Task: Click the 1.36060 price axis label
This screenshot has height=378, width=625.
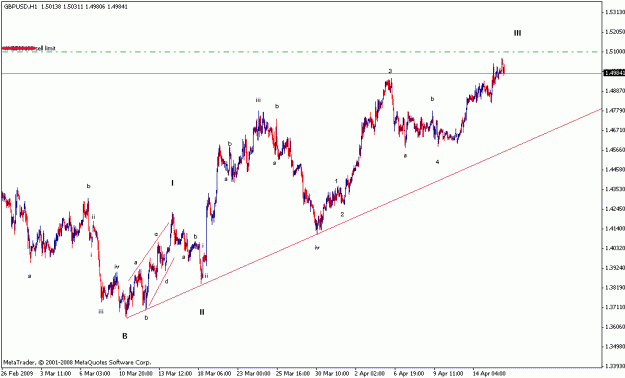Action: [x=615, y=327]
